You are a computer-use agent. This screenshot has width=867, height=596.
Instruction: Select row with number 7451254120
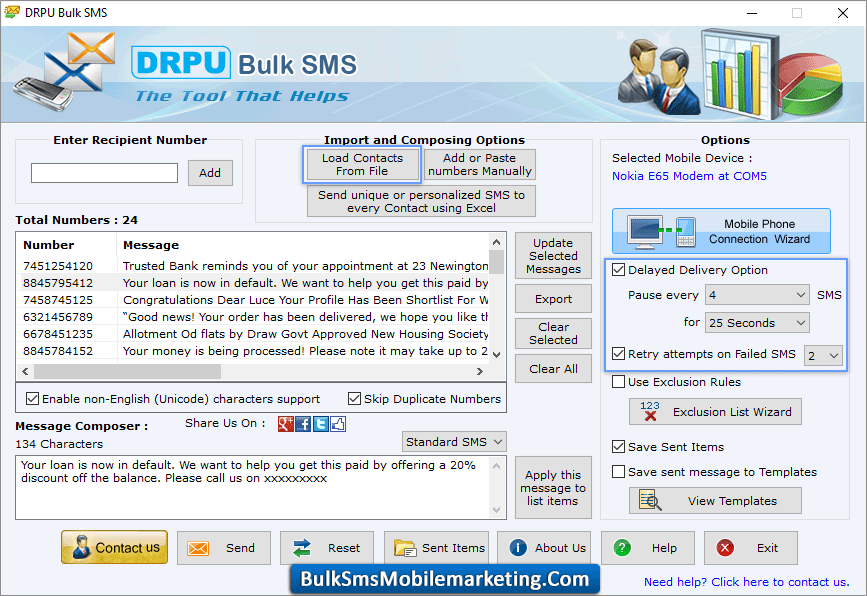255,266
